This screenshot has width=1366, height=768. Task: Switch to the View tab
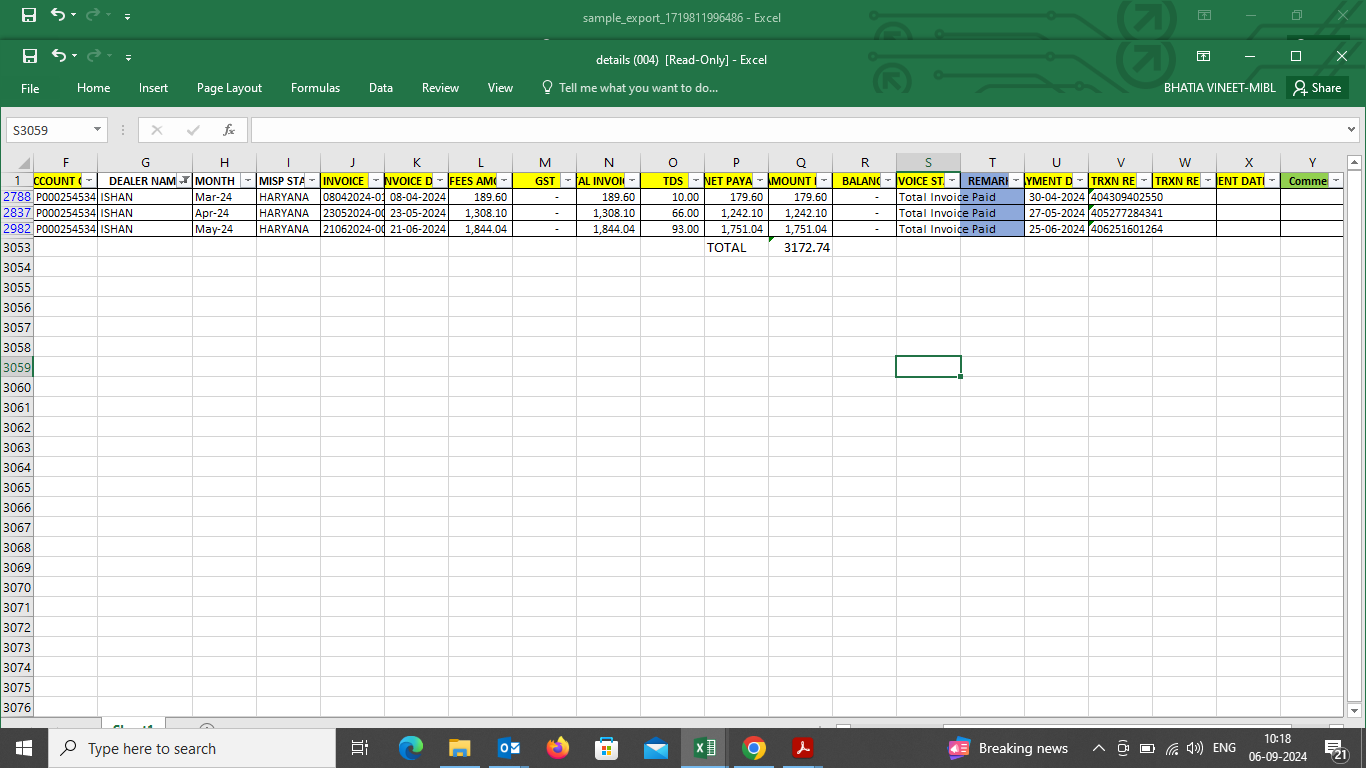click(x=500, y=88)
